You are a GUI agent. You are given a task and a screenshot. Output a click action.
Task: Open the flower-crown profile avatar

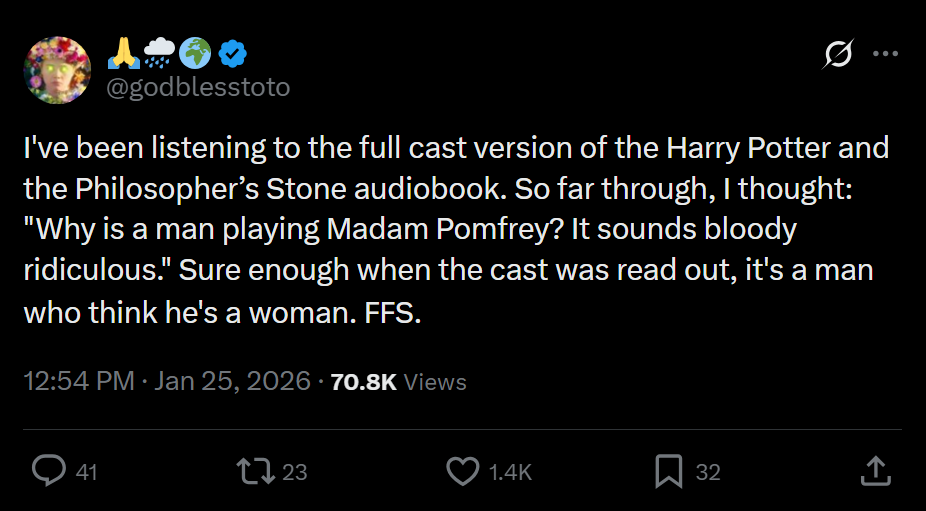pyautogui.click(x=57, y=70)
